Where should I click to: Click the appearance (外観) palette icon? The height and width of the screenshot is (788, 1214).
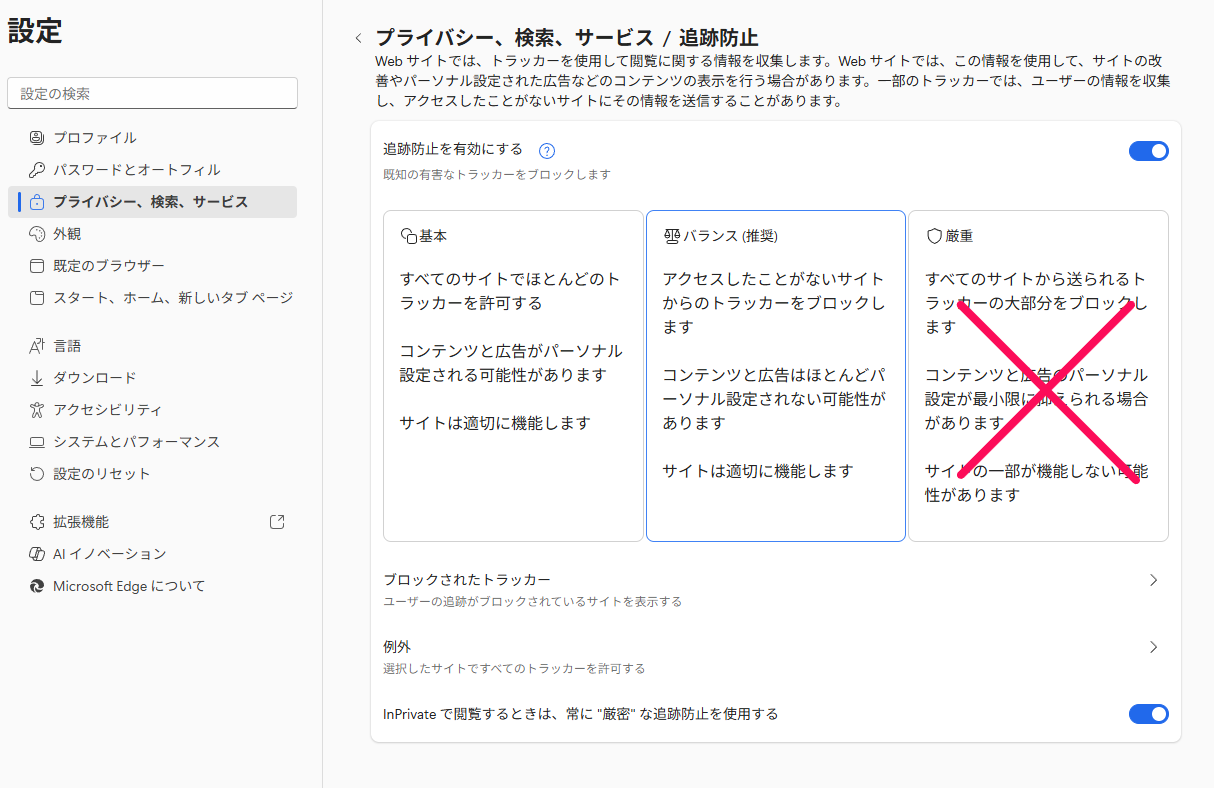click(37, 234)
